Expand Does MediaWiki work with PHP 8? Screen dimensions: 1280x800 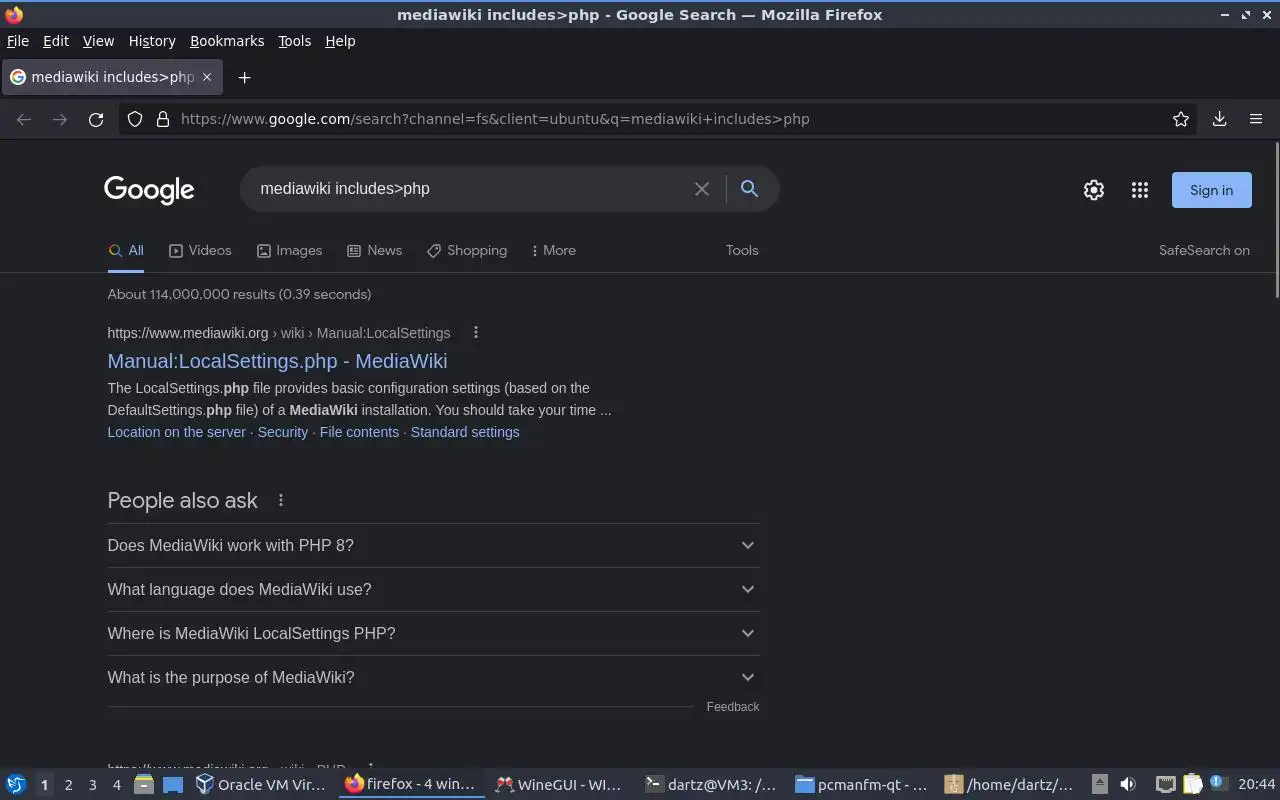pos(433,545)
